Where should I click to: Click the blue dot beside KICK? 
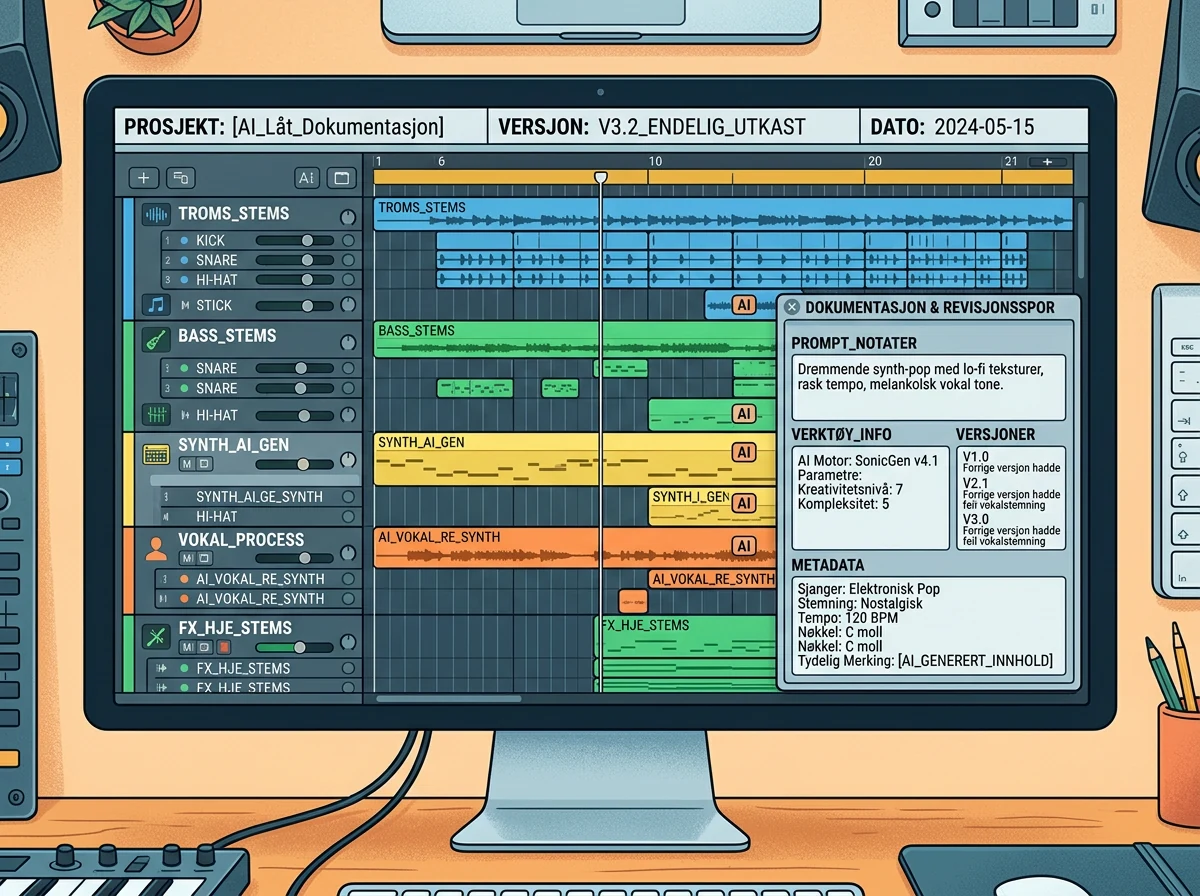point(184,241)
